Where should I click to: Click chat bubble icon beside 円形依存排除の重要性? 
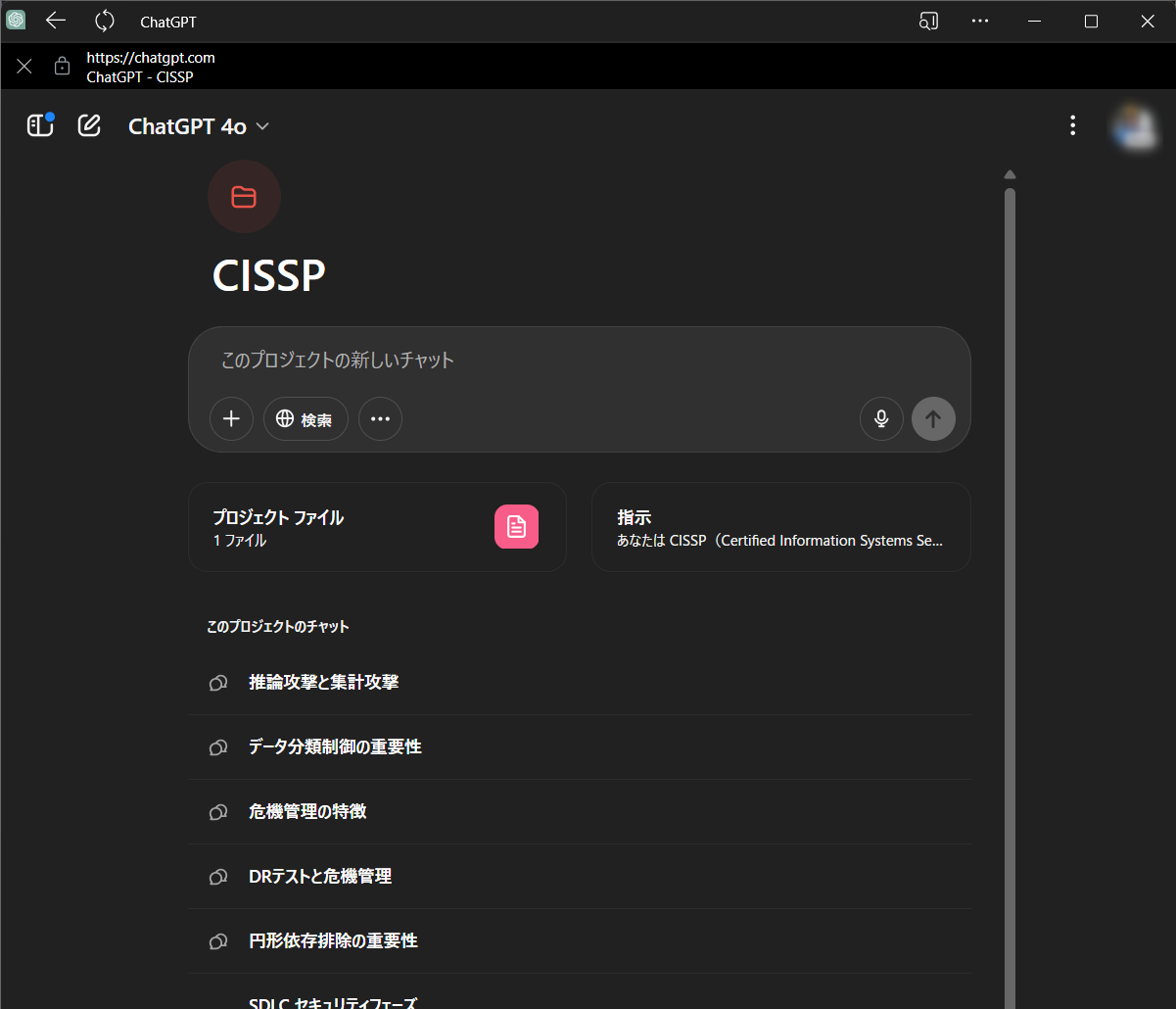click(218, 941)
